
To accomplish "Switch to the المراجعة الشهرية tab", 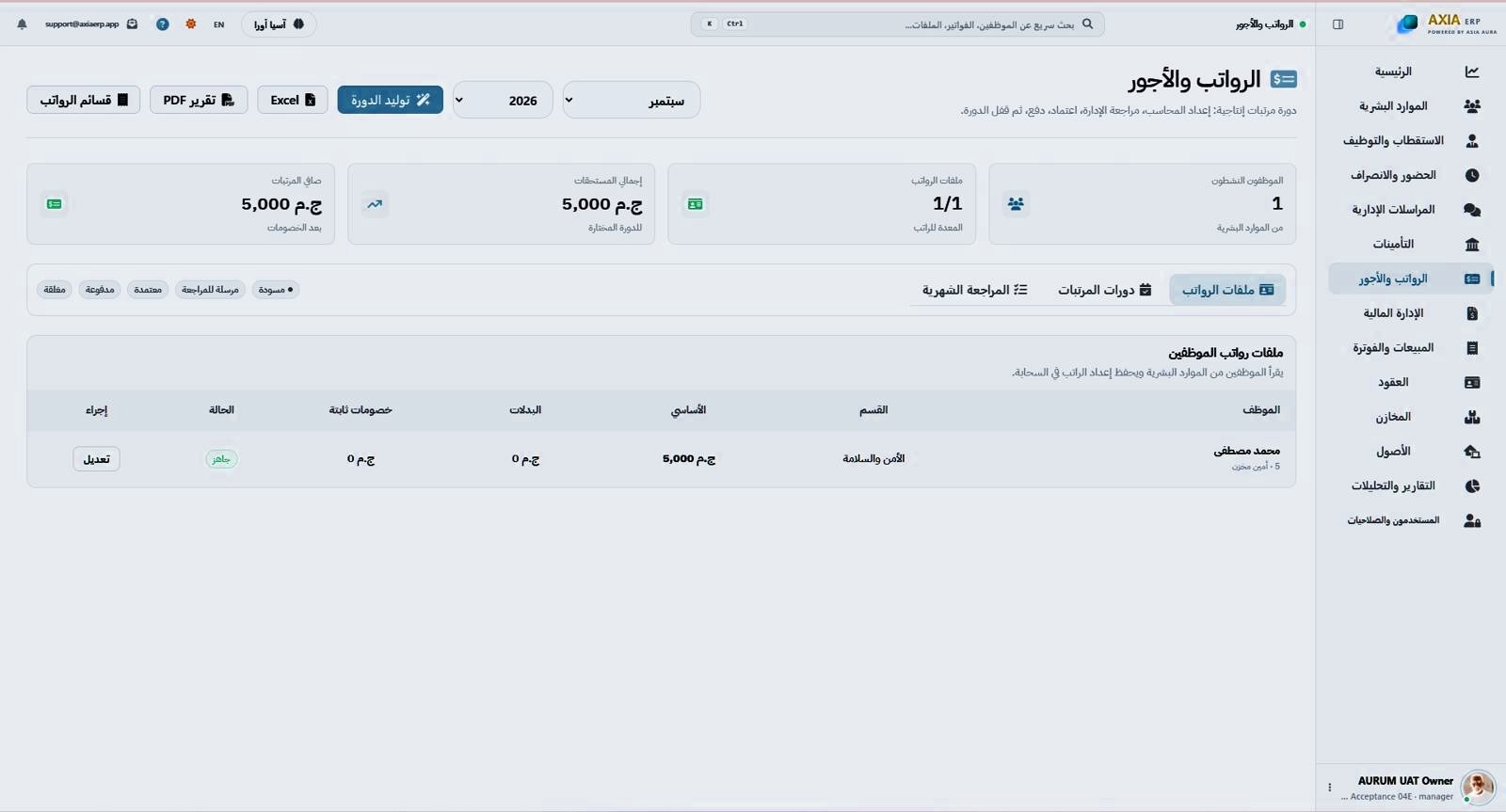I will (x=974, y=290).
